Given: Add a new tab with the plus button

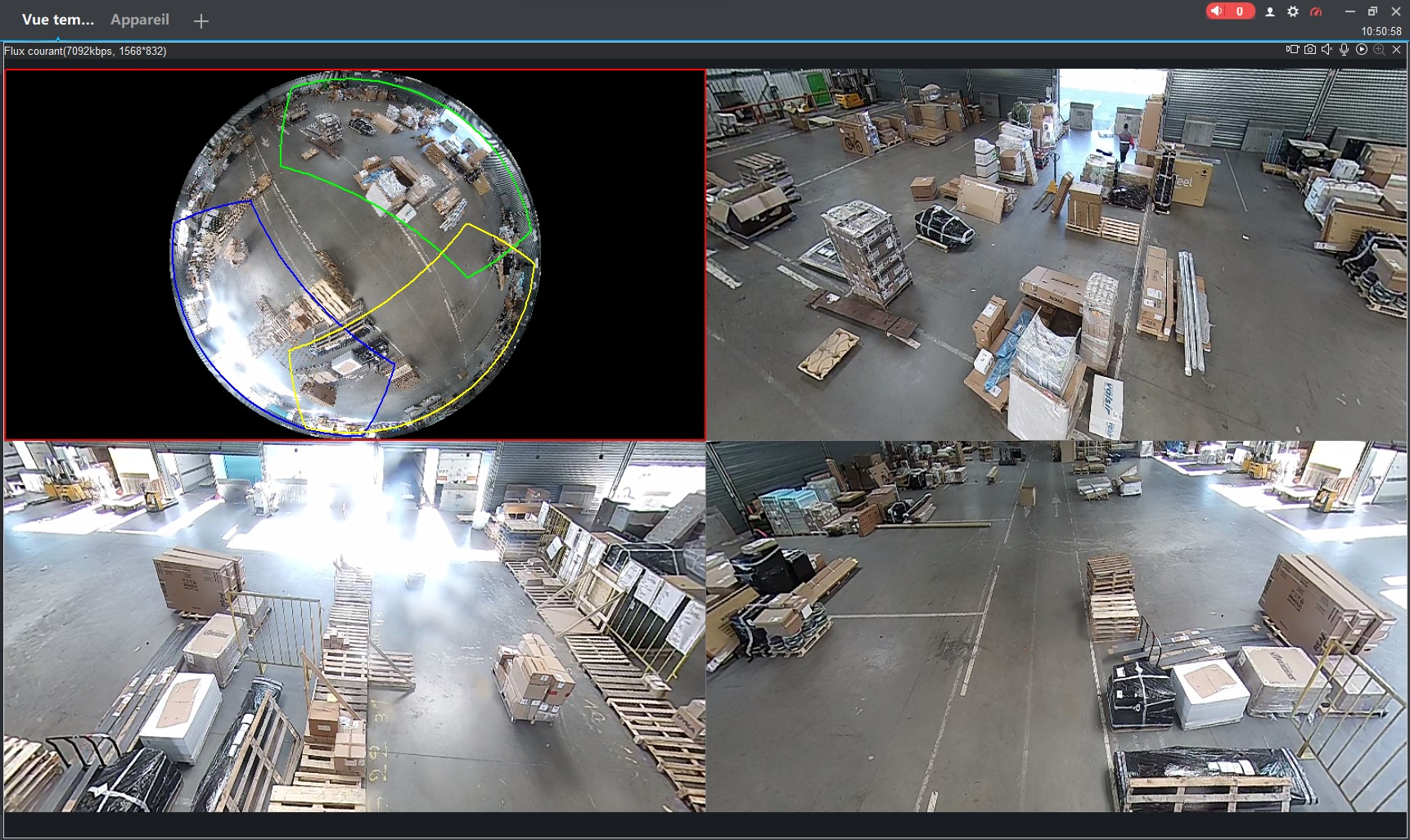Looking at the screenshot, I should [201, 21].
